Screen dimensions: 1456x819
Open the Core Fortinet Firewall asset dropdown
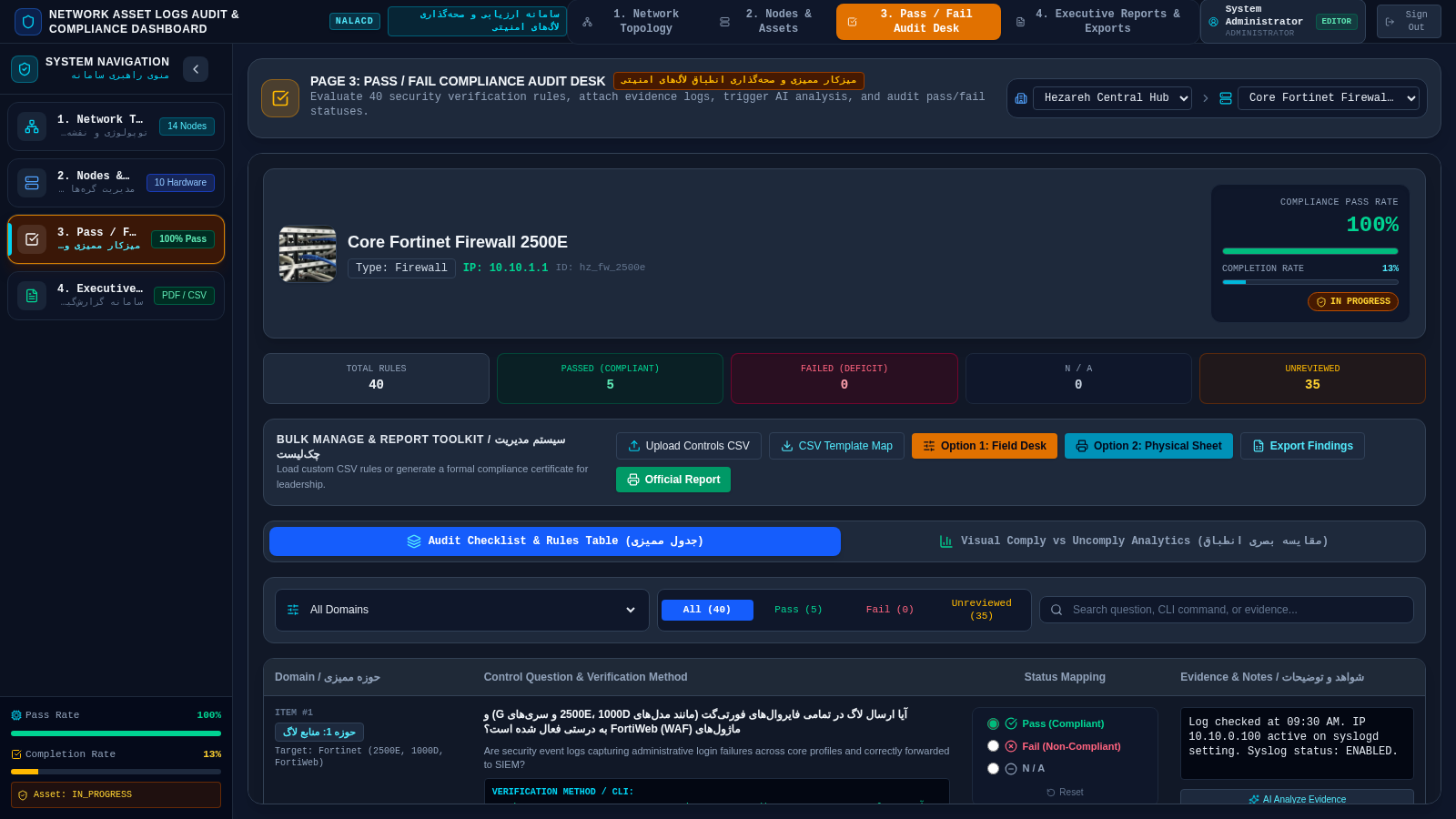click(x=1329, y=98)
